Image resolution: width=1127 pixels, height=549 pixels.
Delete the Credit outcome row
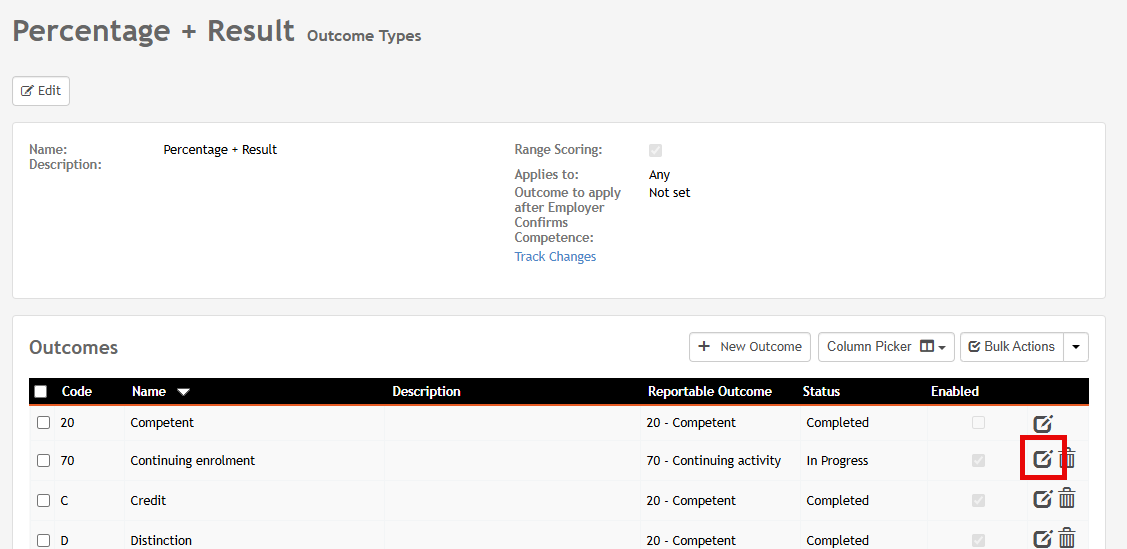1067,498
